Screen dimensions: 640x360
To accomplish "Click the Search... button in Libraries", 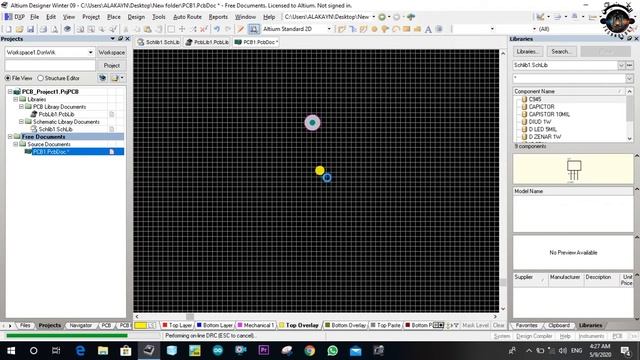I will point(561,51).
